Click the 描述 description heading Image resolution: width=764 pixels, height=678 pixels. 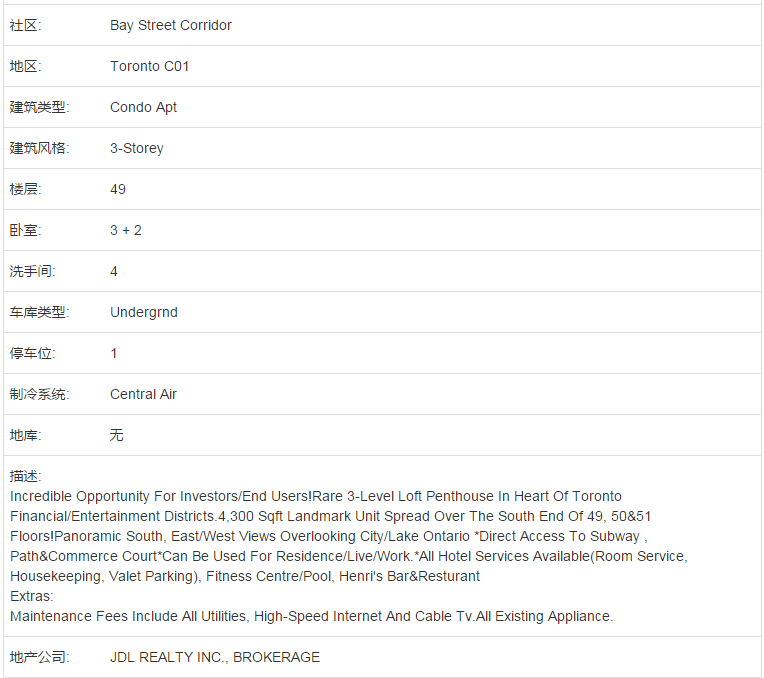coord(25,476)
